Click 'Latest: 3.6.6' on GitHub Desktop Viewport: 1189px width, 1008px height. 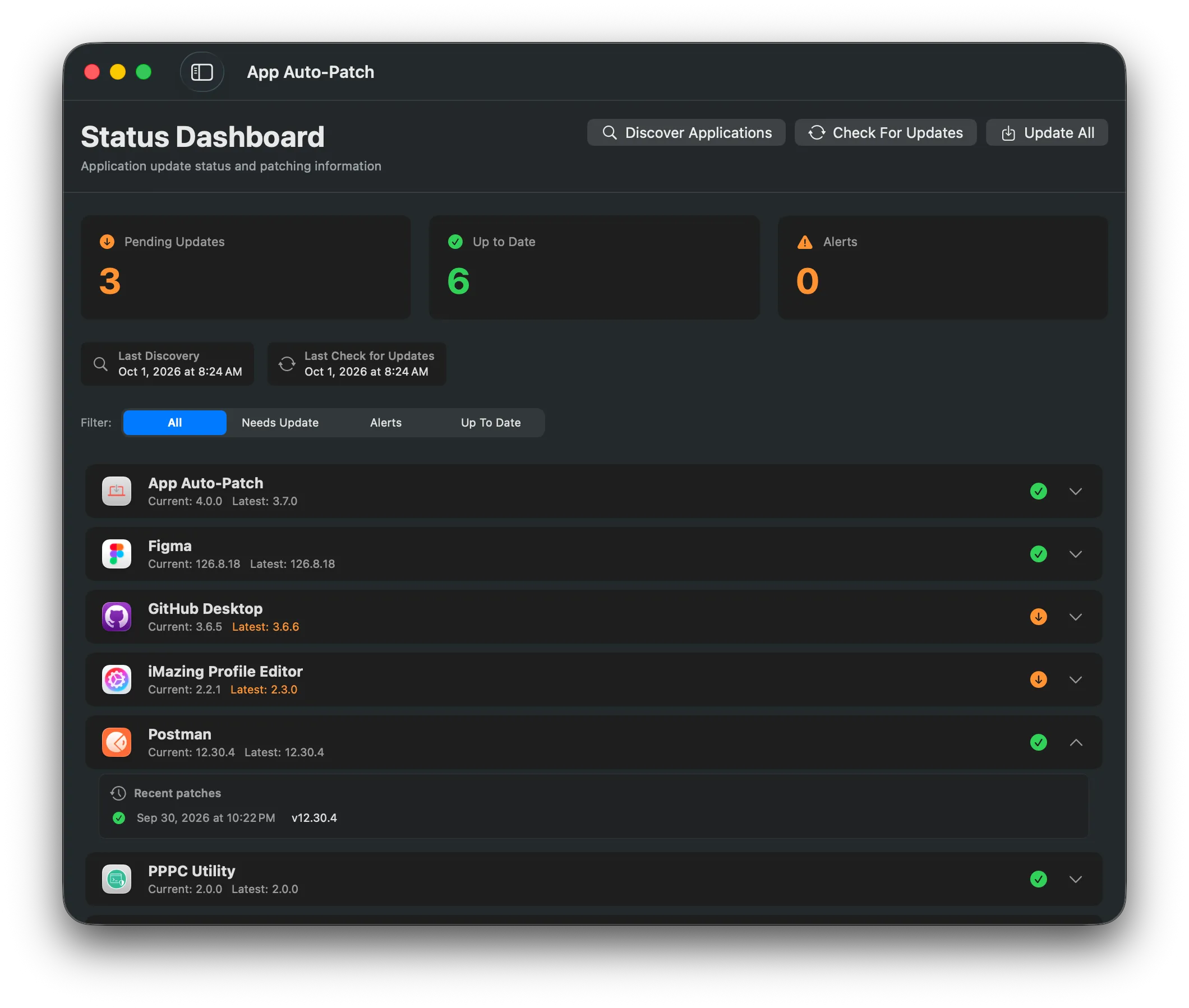click(x=265, y=627)
